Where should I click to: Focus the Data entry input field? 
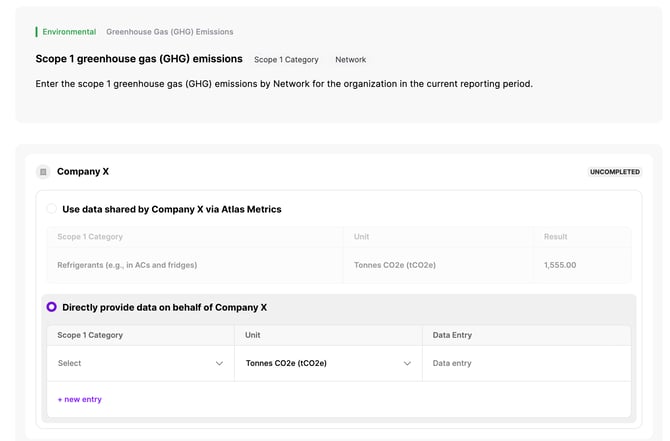(x=526, y=363)
